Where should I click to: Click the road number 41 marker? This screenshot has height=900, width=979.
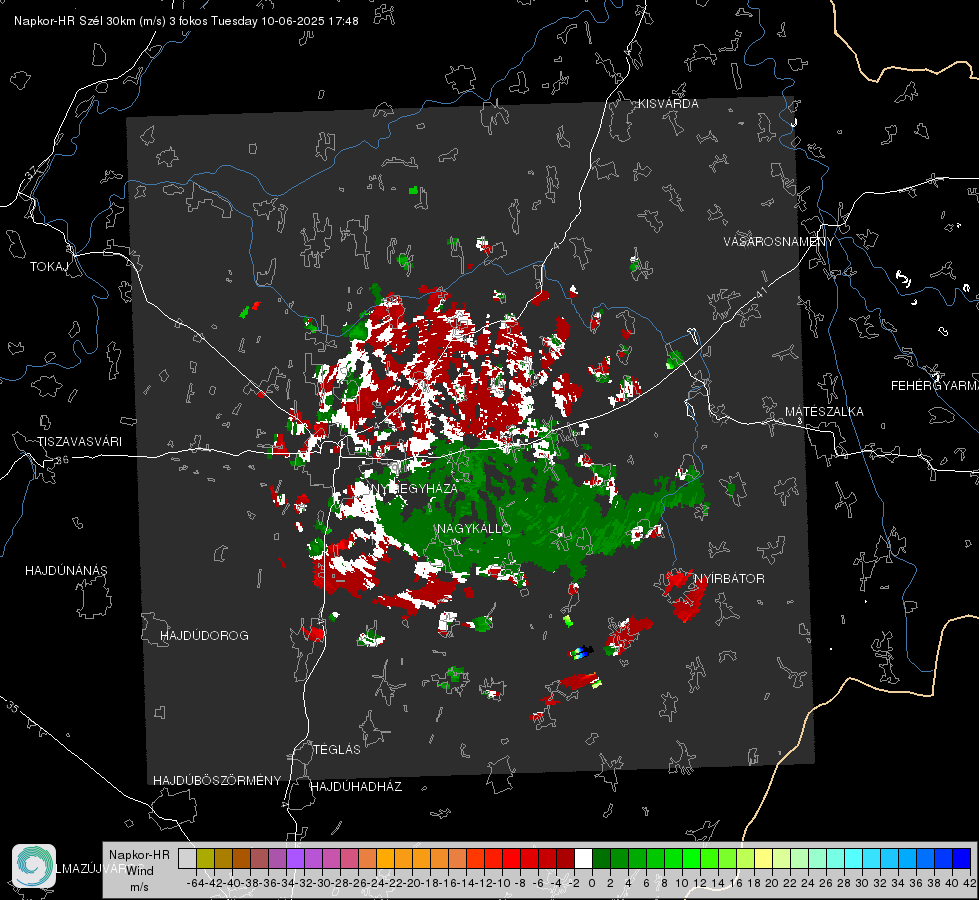pos(761,292)
